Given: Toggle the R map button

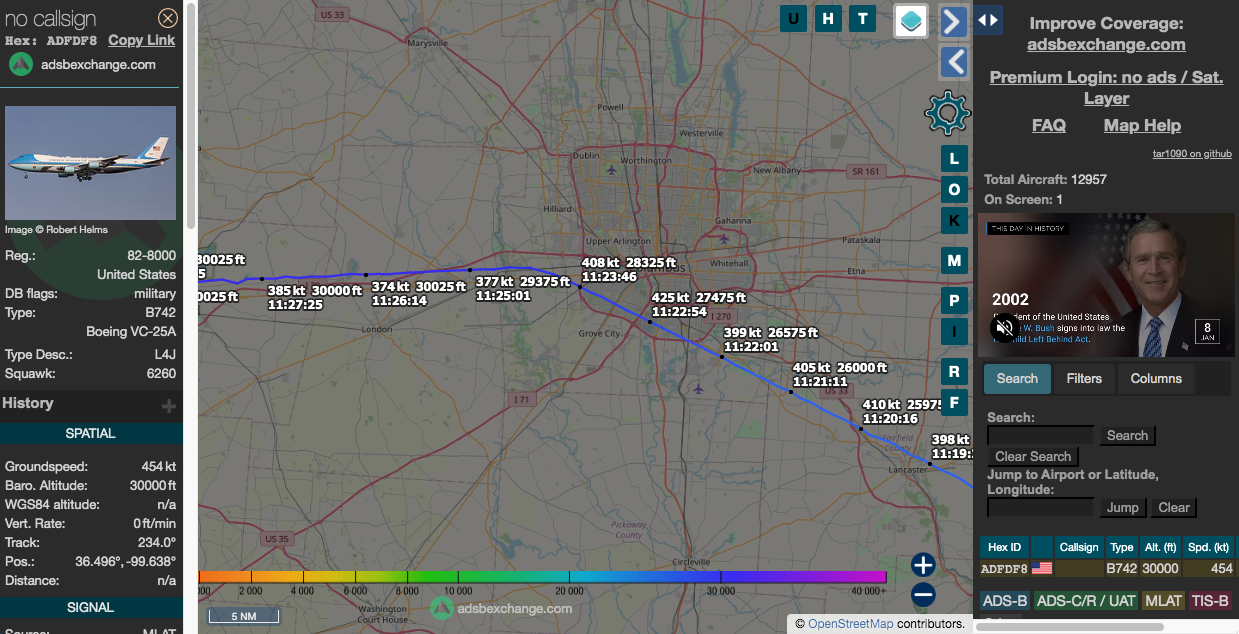Looking at the screenshot, I should (954, 372).
